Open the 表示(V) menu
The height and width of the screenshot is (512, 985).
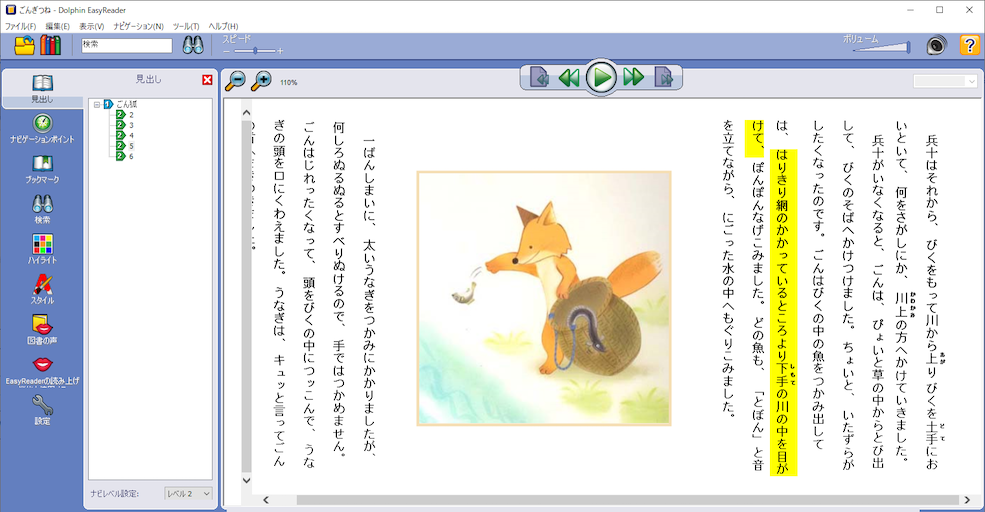(91, 26)
